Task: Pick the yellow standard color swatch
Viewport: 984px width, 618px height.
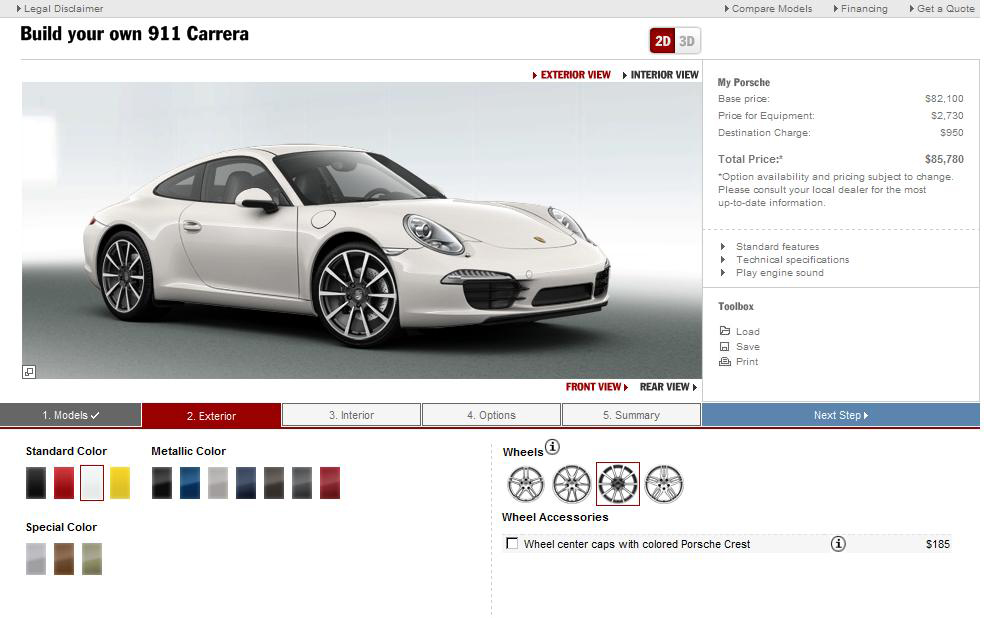Action: click(120, 483)
